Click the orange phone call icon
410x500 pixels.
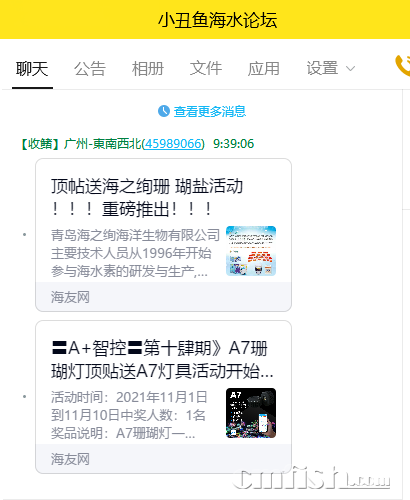click(403, 66)
